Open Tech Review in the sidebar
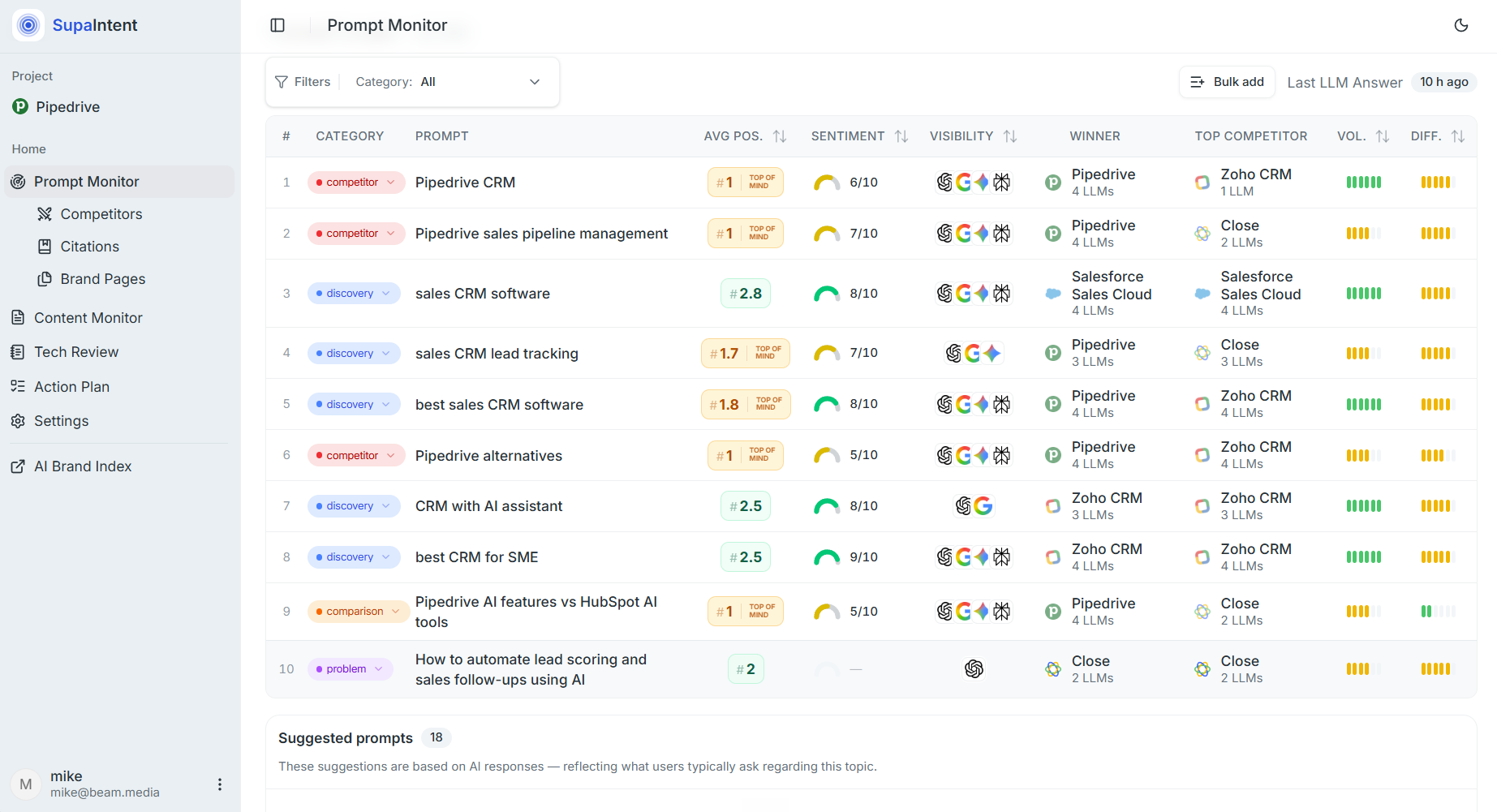 pos(76,352)
